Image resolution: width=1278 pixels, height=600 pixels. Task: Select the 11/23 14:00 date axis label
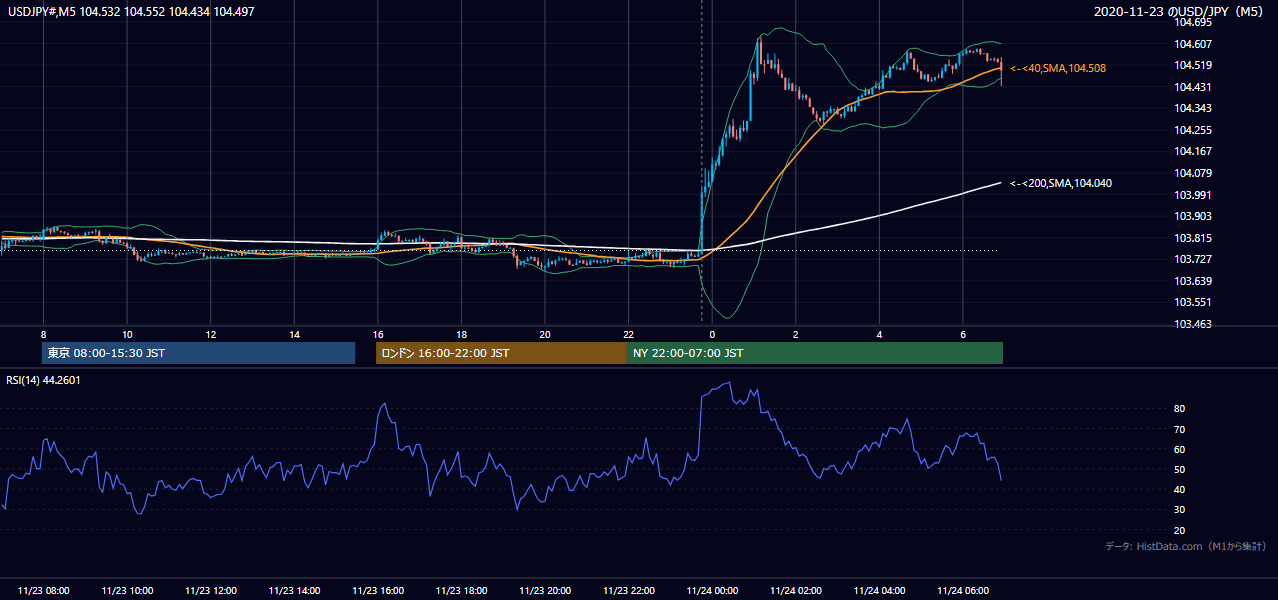294,591
